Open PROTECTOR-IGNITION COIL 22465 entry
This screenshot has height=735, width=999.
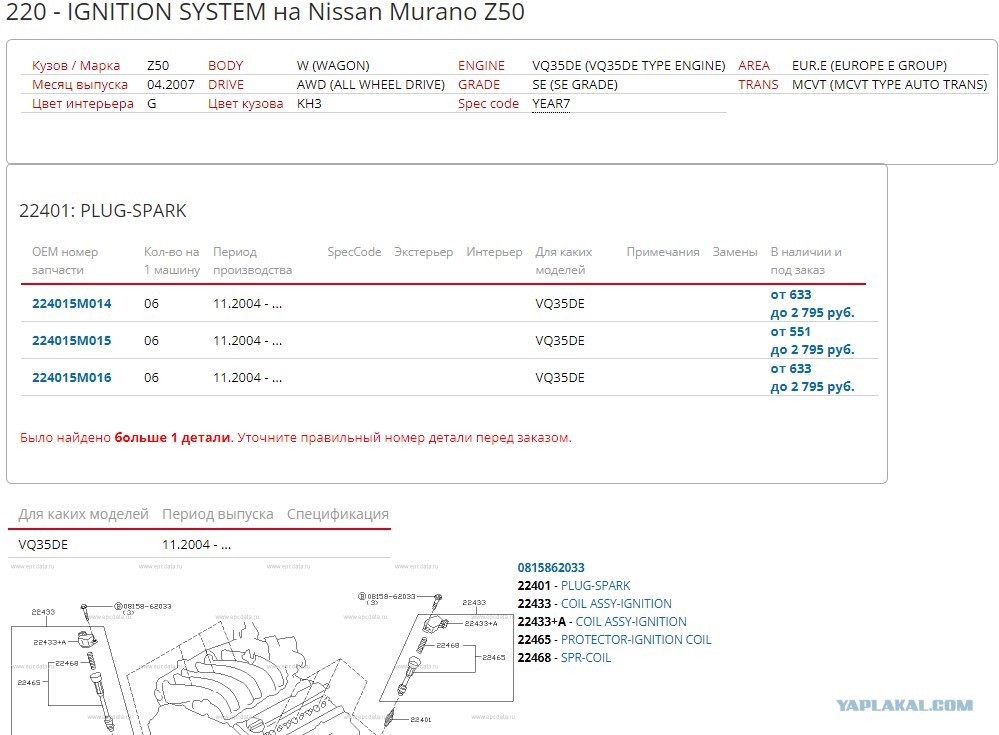pyautogui.click(x=614, y=639)
